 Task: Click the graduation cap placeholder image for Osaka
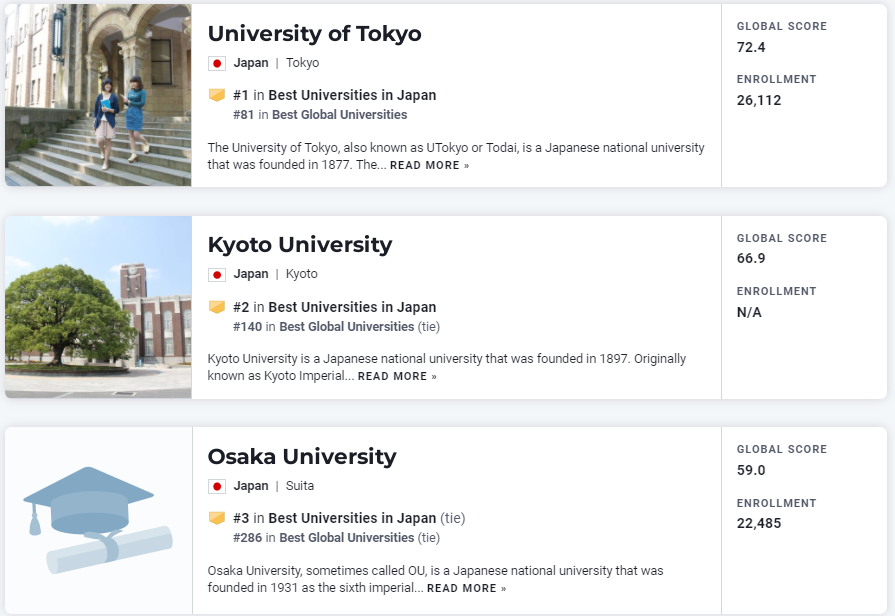(x=98, y=520)
